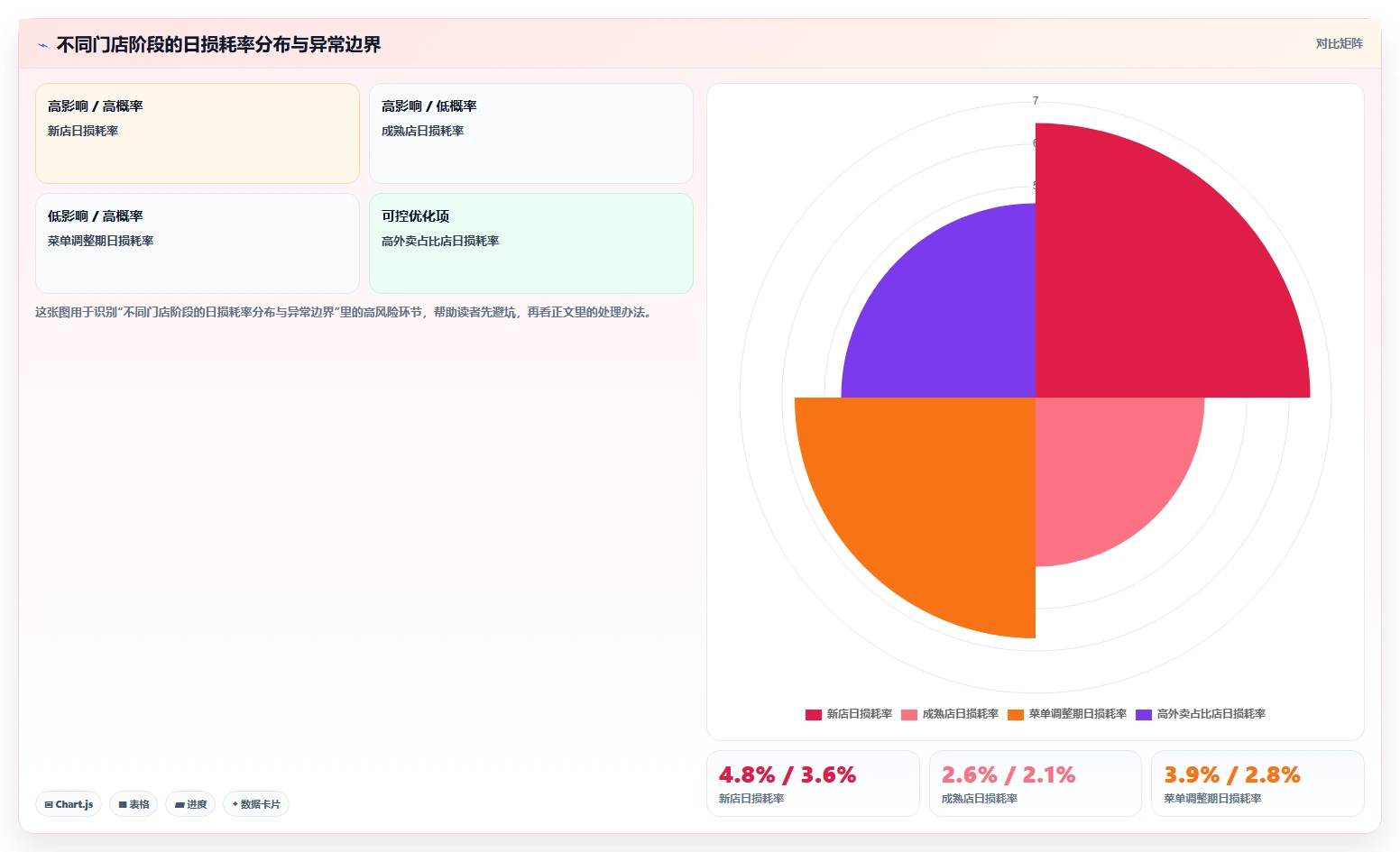The height and width of the screenshot is (852, 1400).
Task: Toggle 新店日损耗率 red legend swatch
Action: (x=814, y=714)
